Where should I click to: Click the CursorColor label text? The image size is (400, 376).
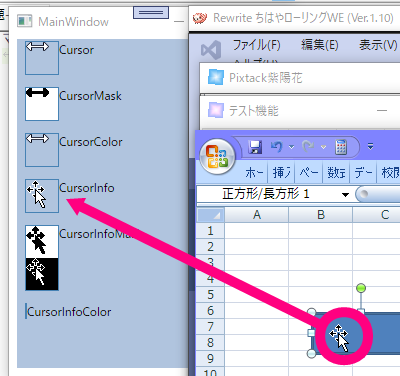[91, 142]
